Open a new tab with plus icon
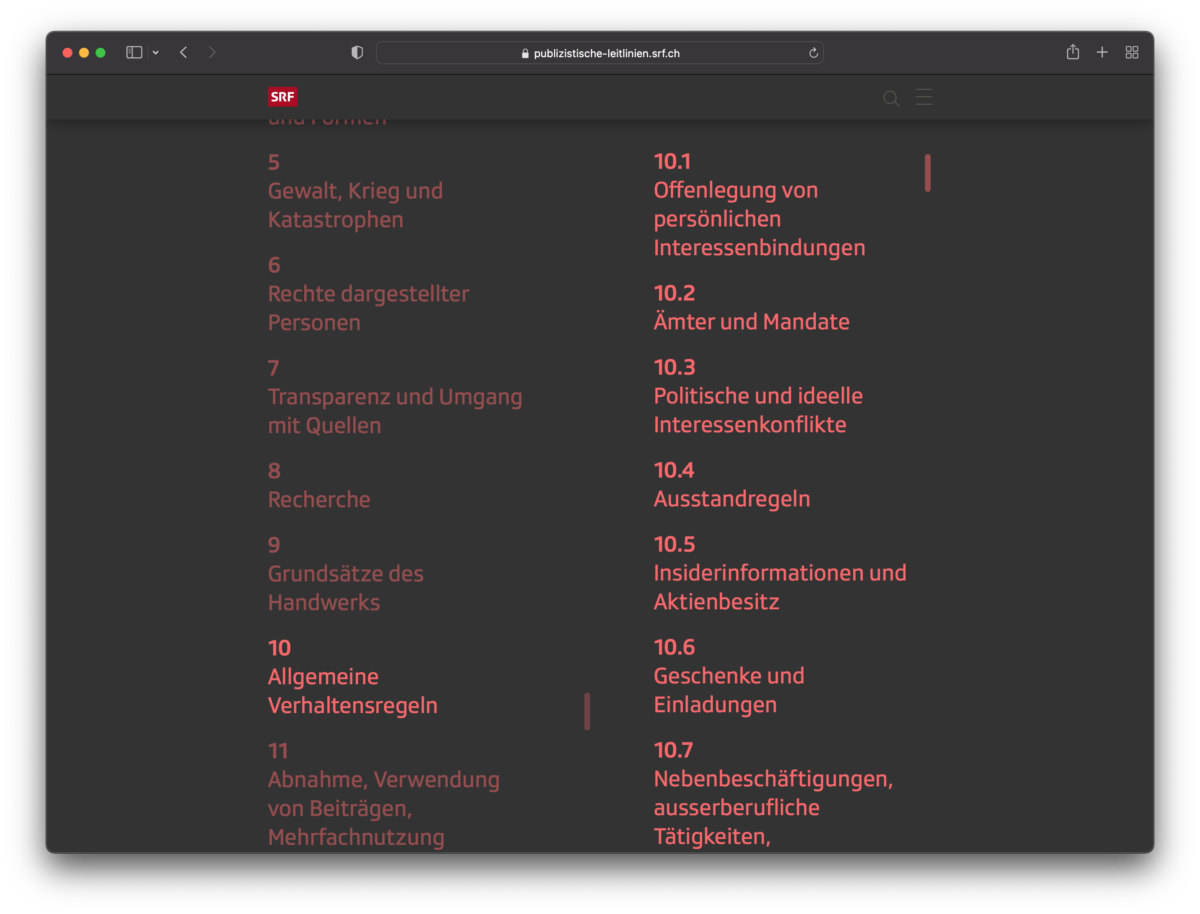The width and height of the screenshot is (1200, 914). click(1102, 53)
